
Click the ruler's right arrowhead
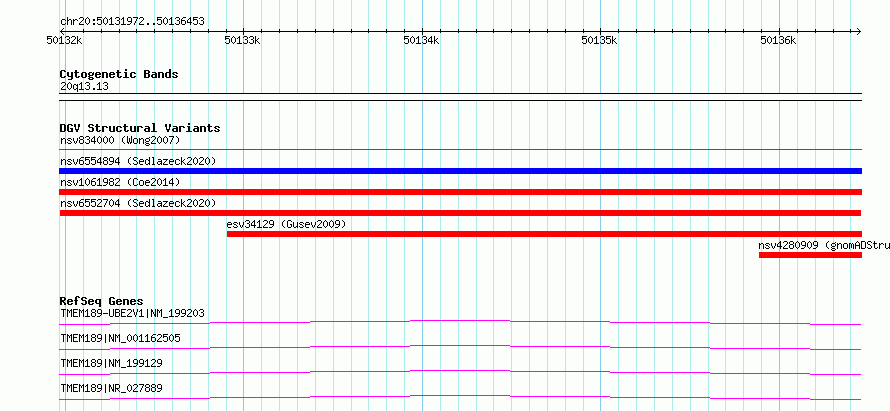(x=859, y=31)
